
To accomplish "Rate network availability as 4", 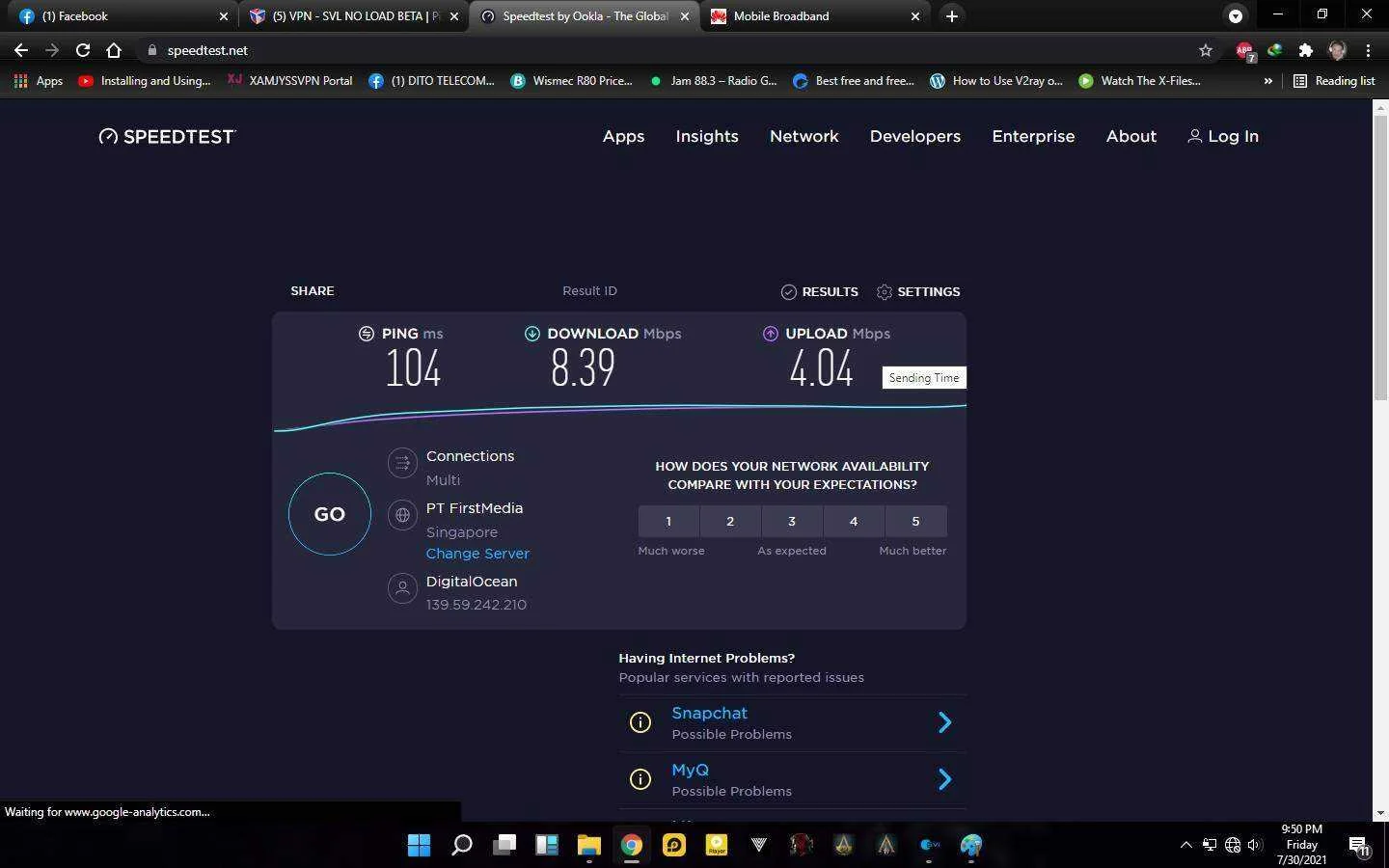I will tap(854, 521).
